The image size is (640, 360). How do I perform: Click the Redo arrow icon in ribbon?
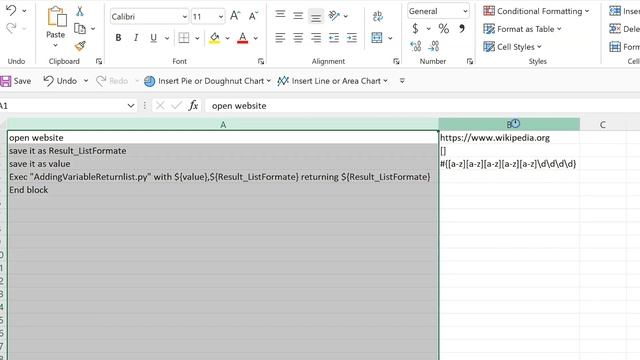pos(11,28)
